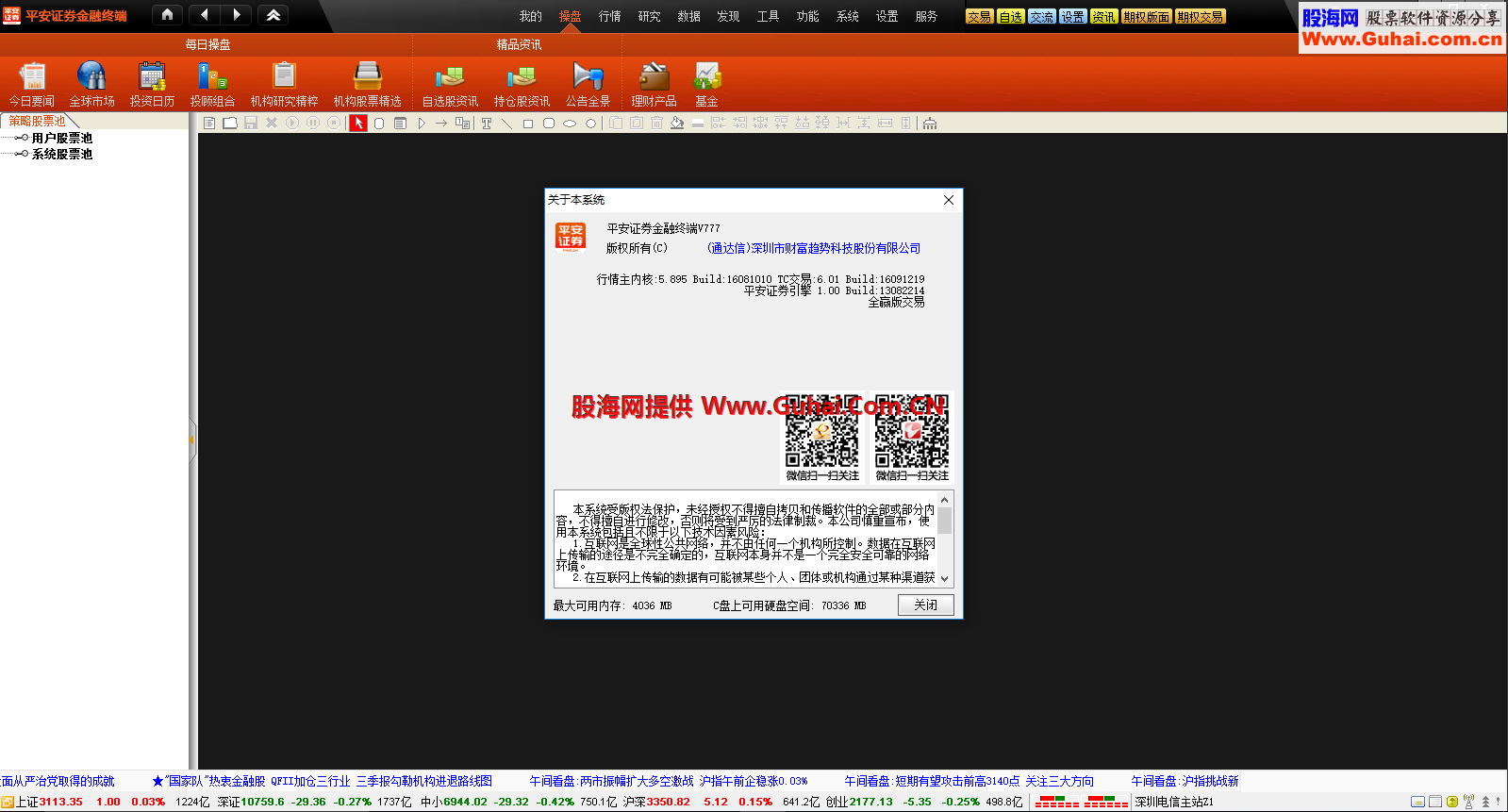
Task: Open the 发现 menu
Action: click(x=728, y=16)
